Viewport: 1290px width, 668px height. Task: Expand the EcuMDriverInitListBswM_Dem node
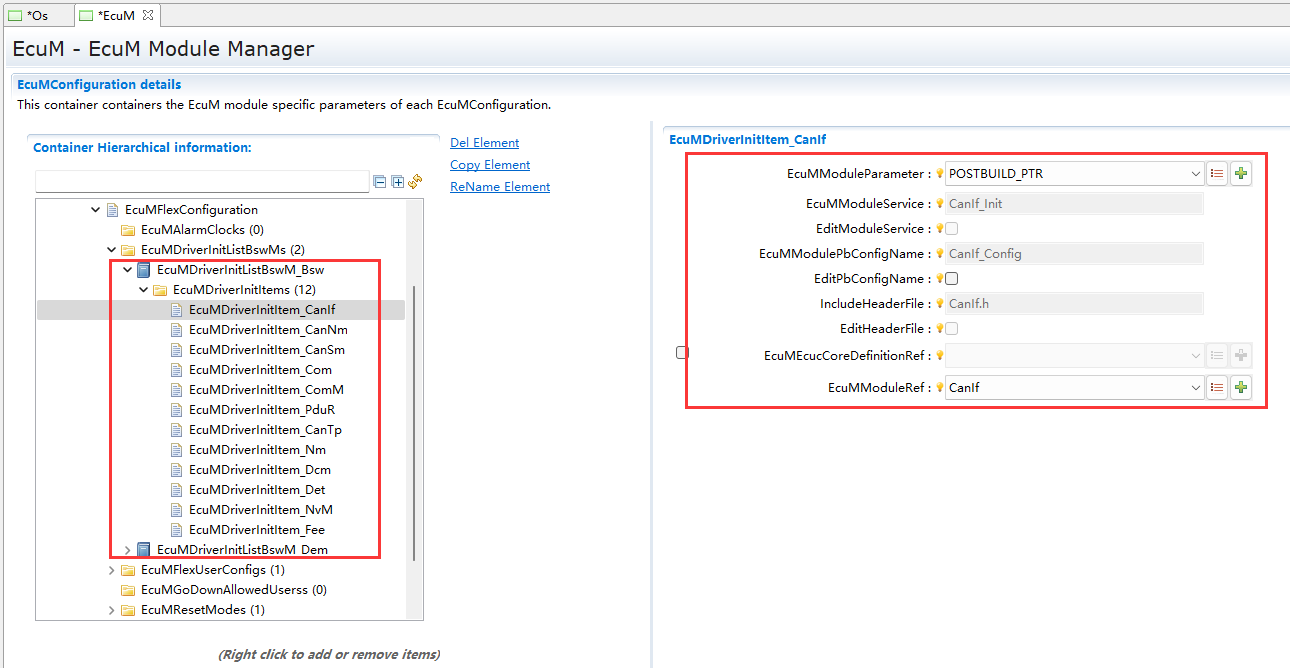tap(127, 550)
